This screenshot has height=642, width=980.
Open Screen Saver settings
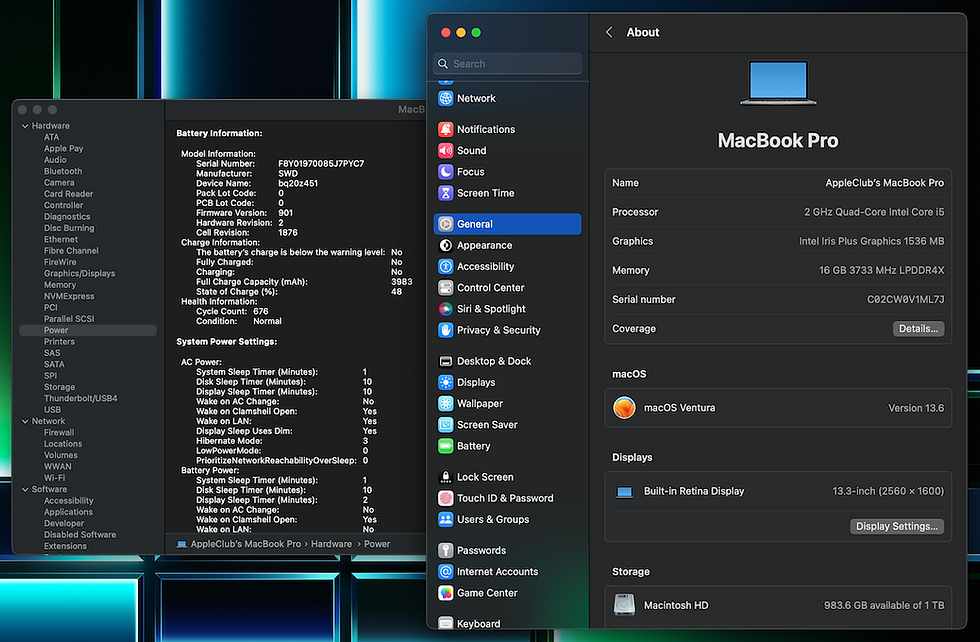click(507, 425)
